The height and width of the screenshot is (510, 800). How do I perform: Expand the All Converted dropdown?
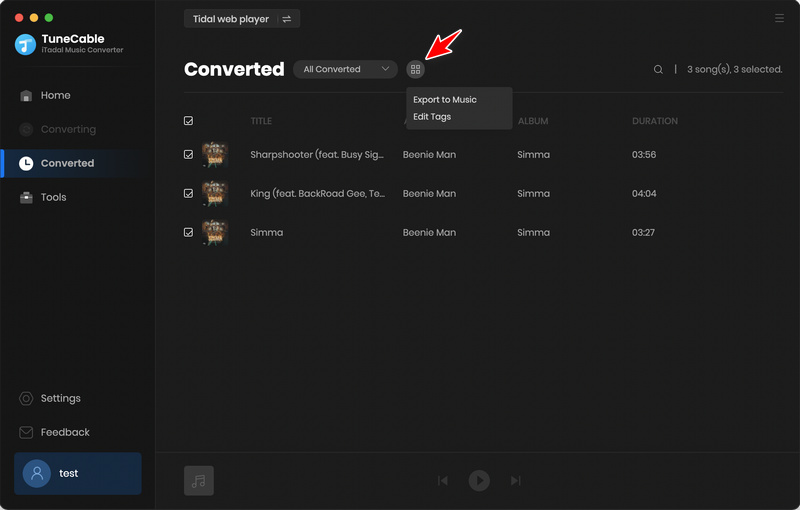pyautogui.click(x=345, y=69)
